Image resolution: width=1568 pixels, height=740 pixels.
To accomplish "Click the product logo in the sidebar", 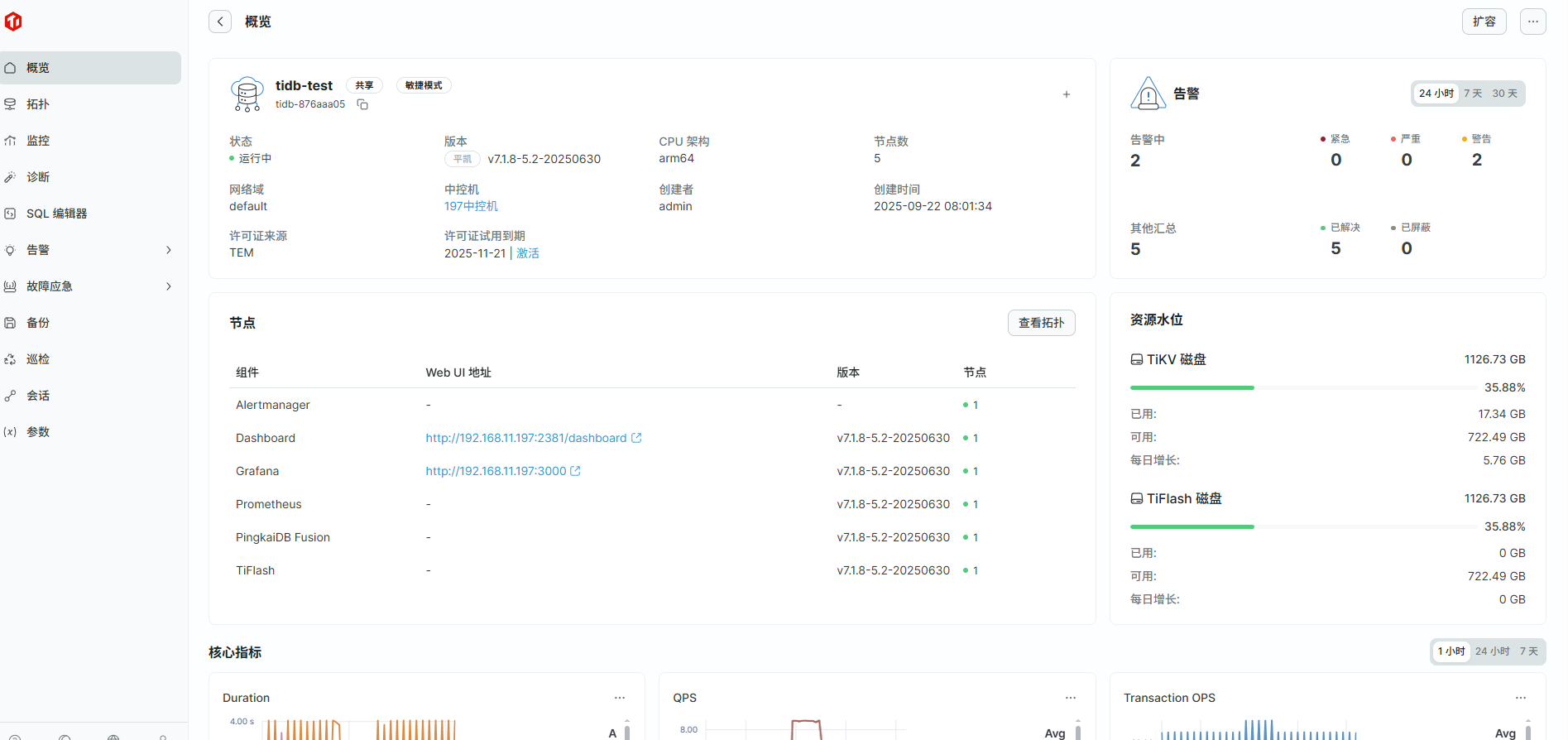I will (13, 22).
